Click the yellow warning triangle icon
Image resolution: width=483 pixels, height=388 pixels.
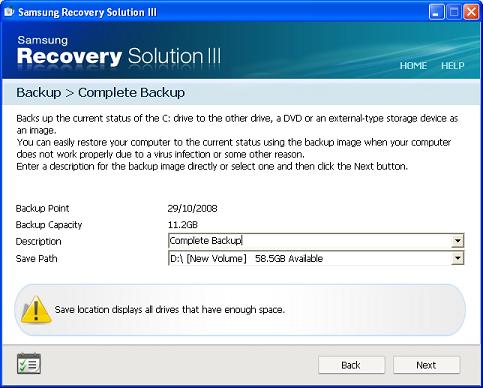36,310
